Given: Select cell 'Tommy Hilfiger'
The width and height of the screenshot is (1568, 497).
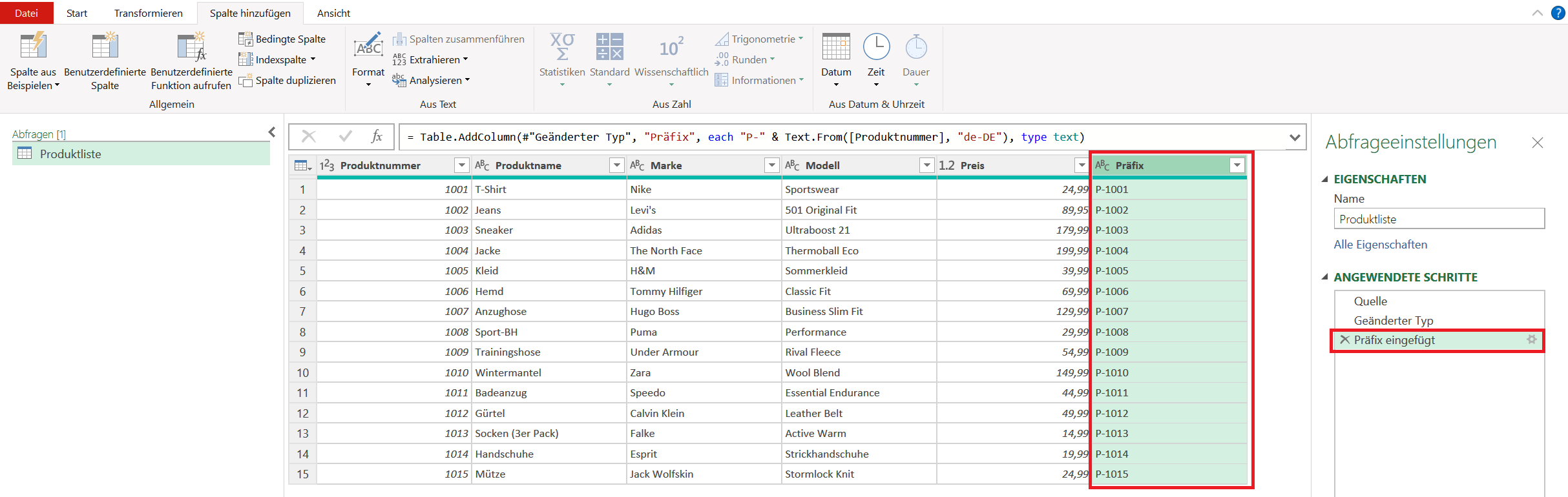Looking at the screenshot, I should pyautogui.click(x=704, y=291).
